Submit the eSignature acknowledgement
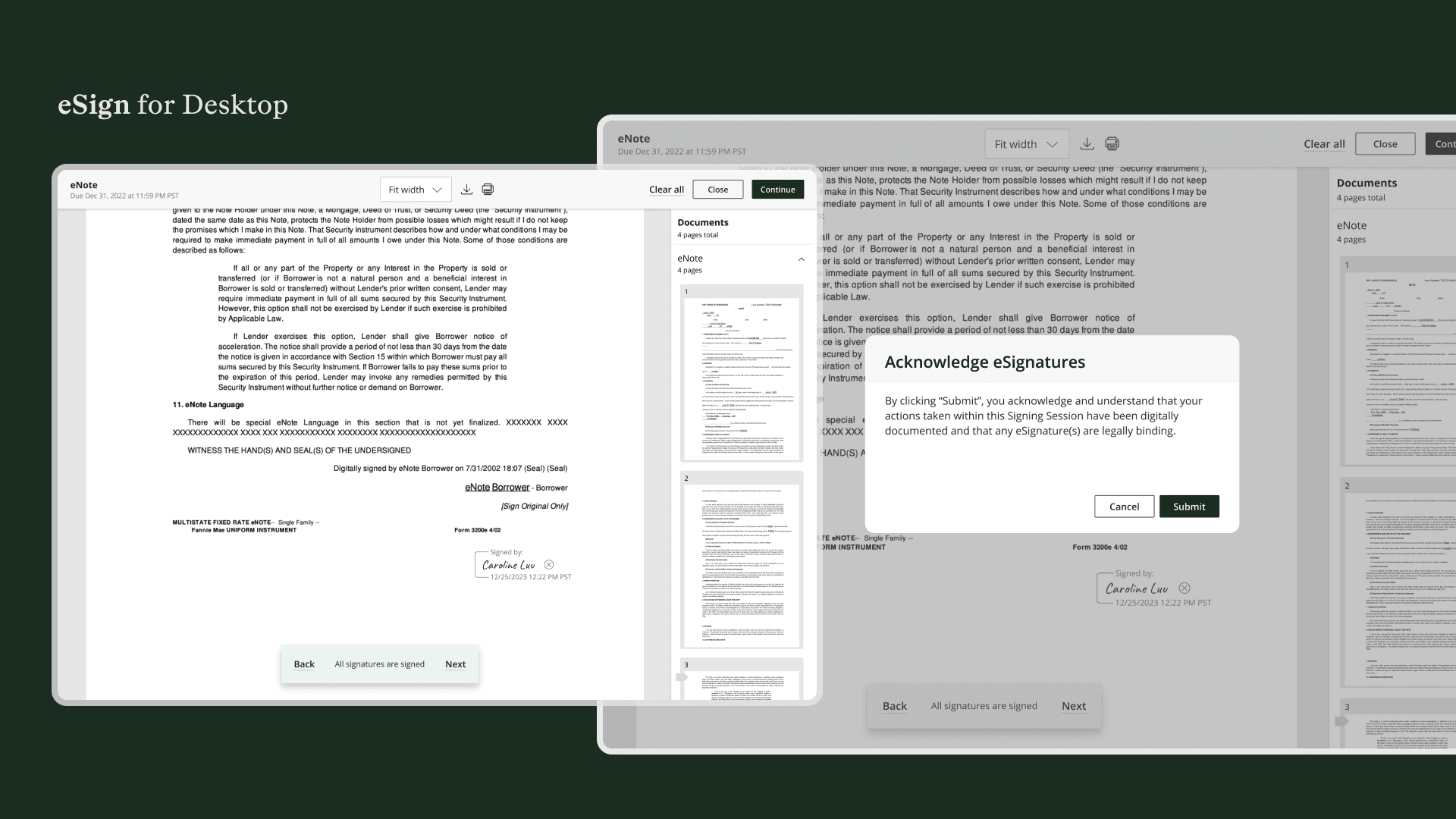1456x819 pixels. click(x=1188, y=507)
